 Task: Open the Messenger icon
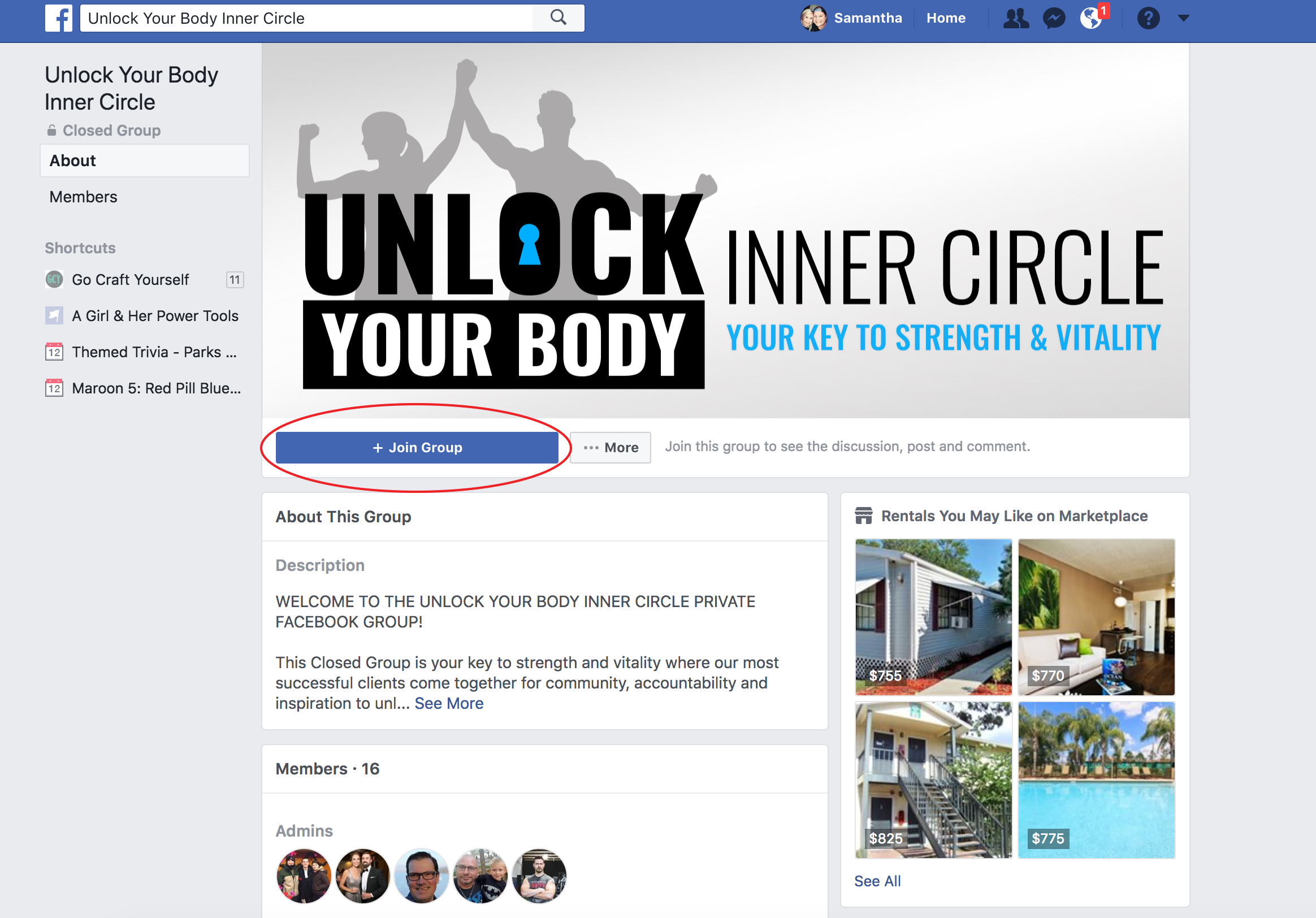[x=1054, y=18]
